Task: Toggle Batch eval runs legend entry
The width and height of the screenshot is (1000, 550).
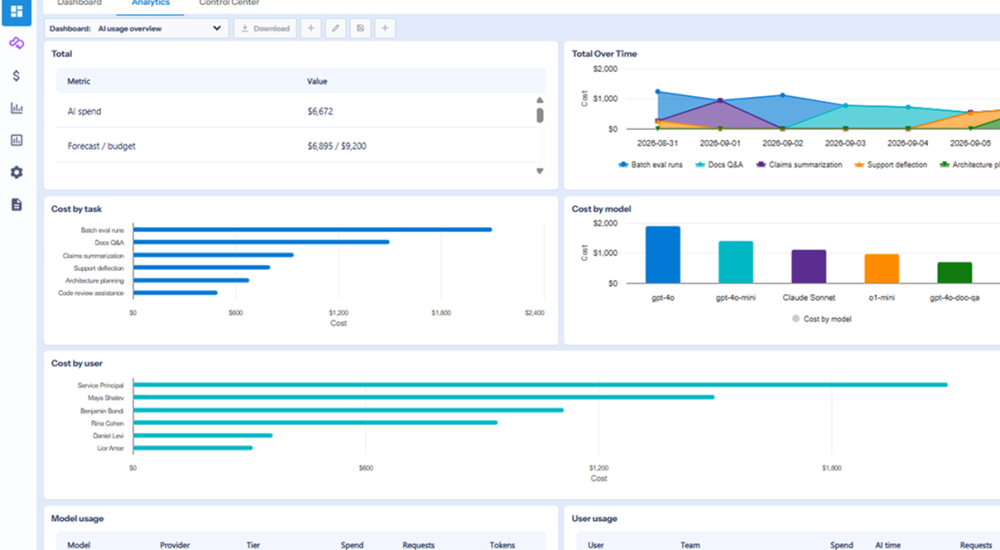Action: [x=651, y=165]
